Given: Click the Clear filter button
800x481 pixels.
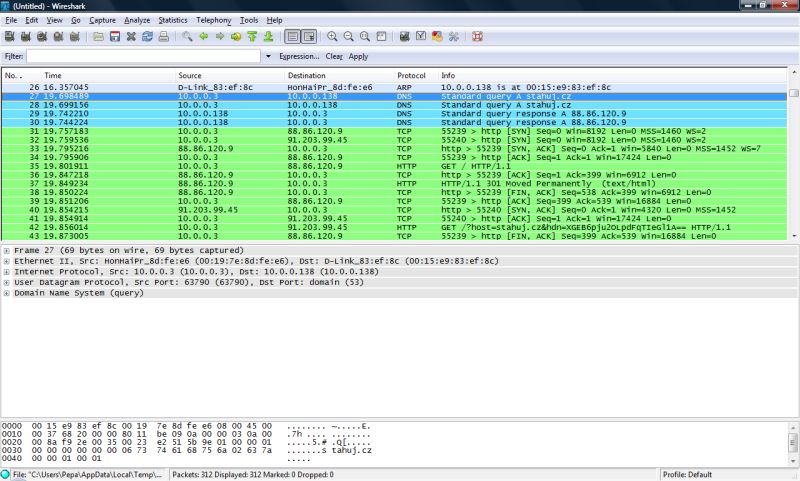Looking at the screenshot, I should coord(334,56).
